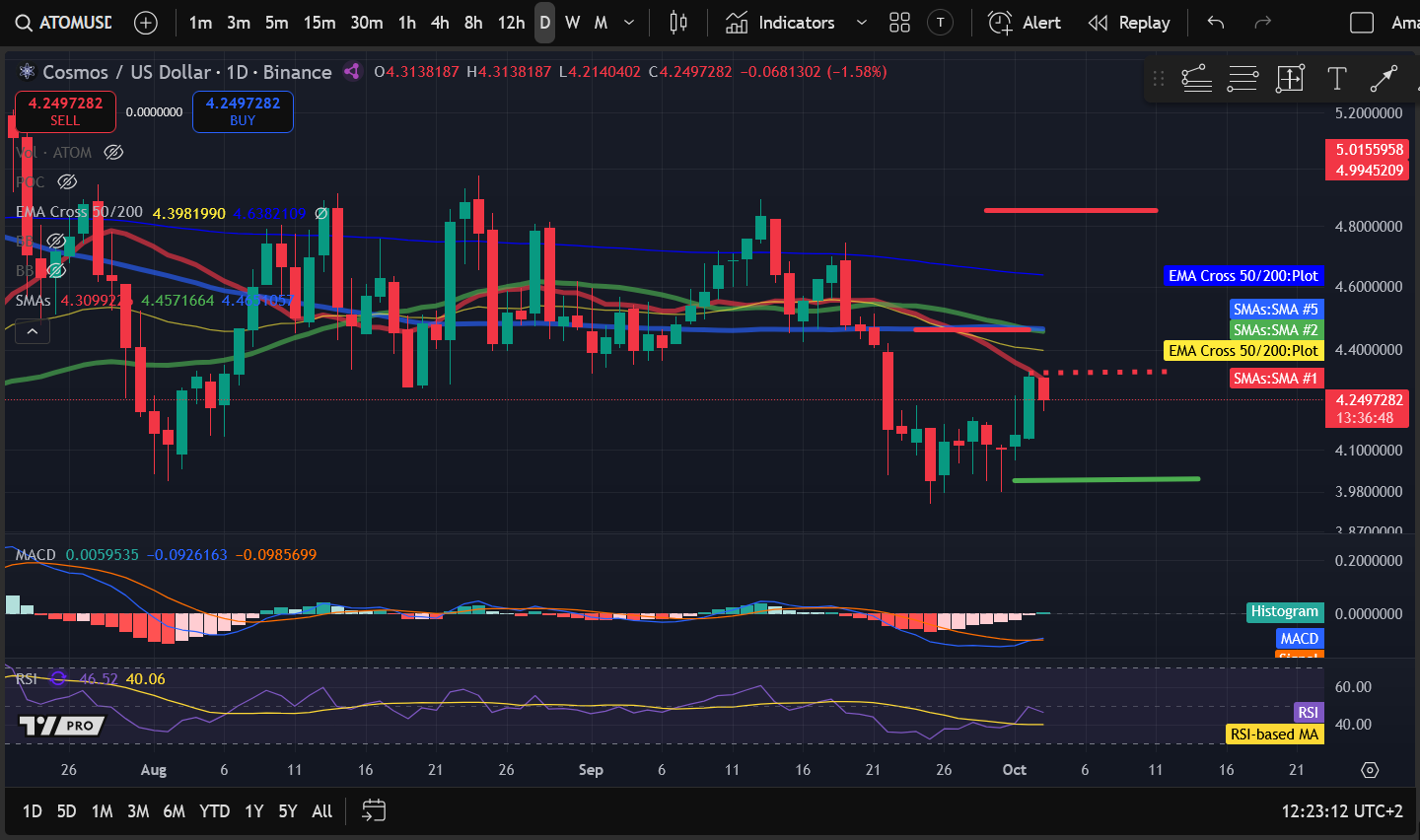This screenshot has height=840, width=1420.
Task: Set the chart range to 1M
Action: pyautogui.click(x=102, y=811)
